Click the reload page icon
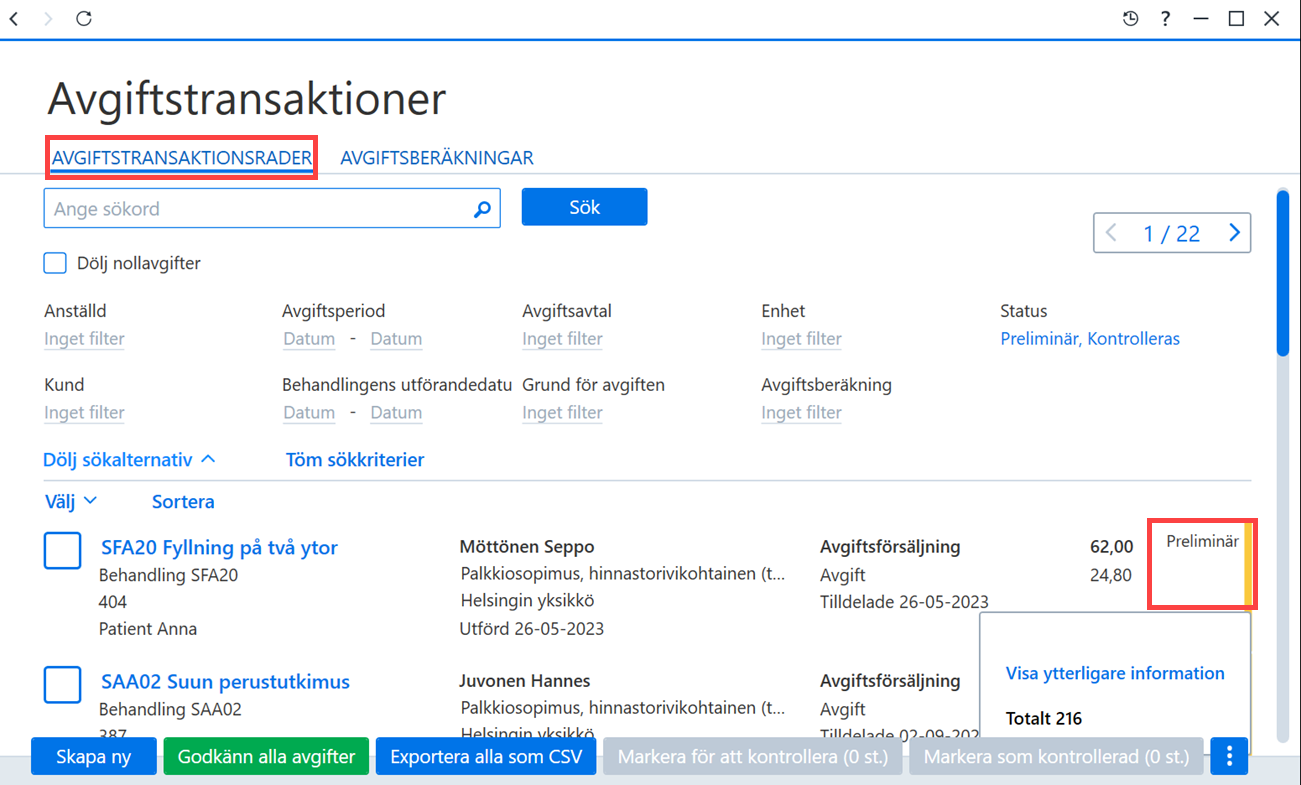Image resolution: width=1301 pixels, height=785 pixels. (x=84, y=18)
